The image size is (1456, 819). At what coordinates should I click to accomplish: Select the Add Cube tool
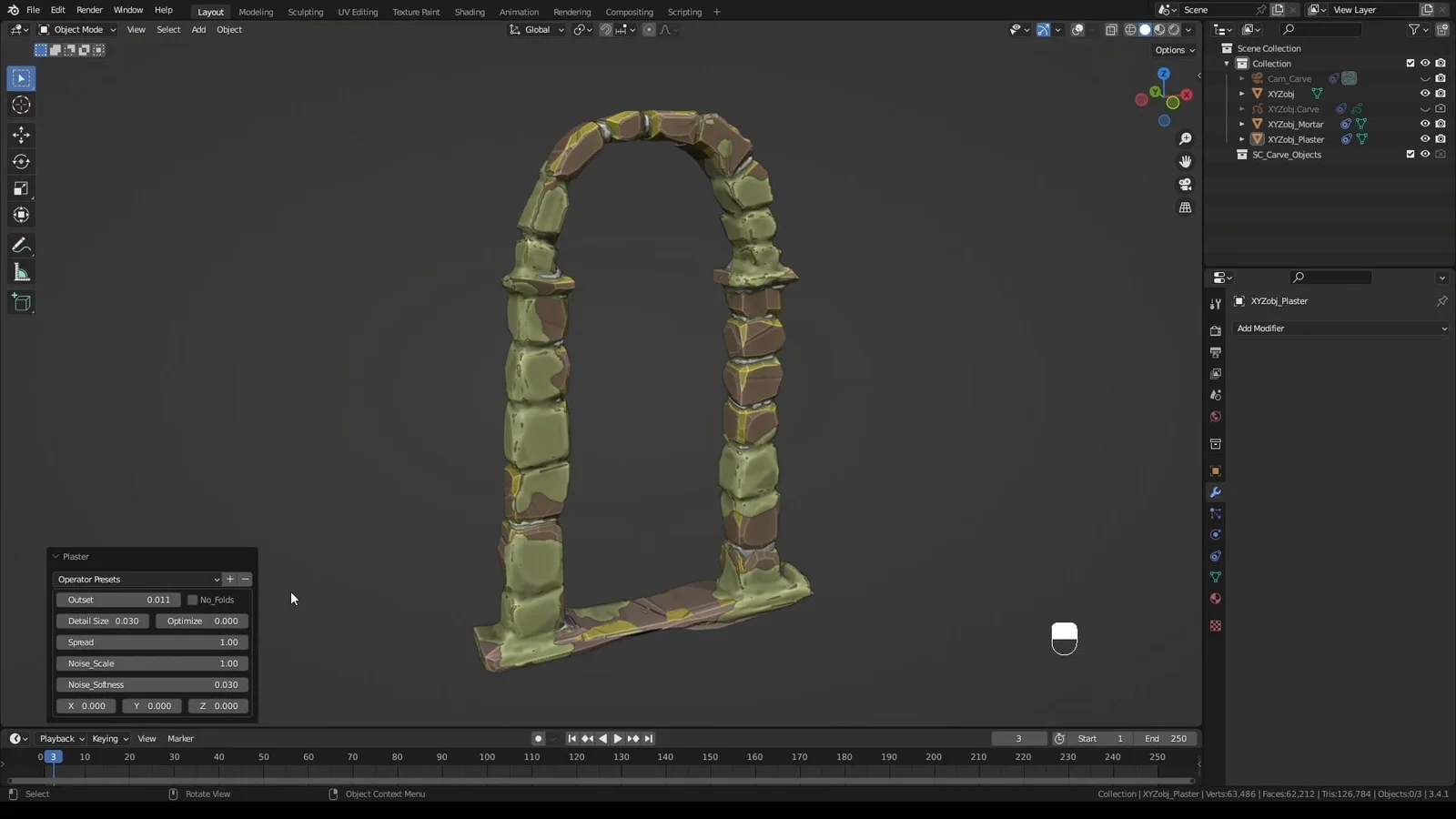[x=20, y=302]
